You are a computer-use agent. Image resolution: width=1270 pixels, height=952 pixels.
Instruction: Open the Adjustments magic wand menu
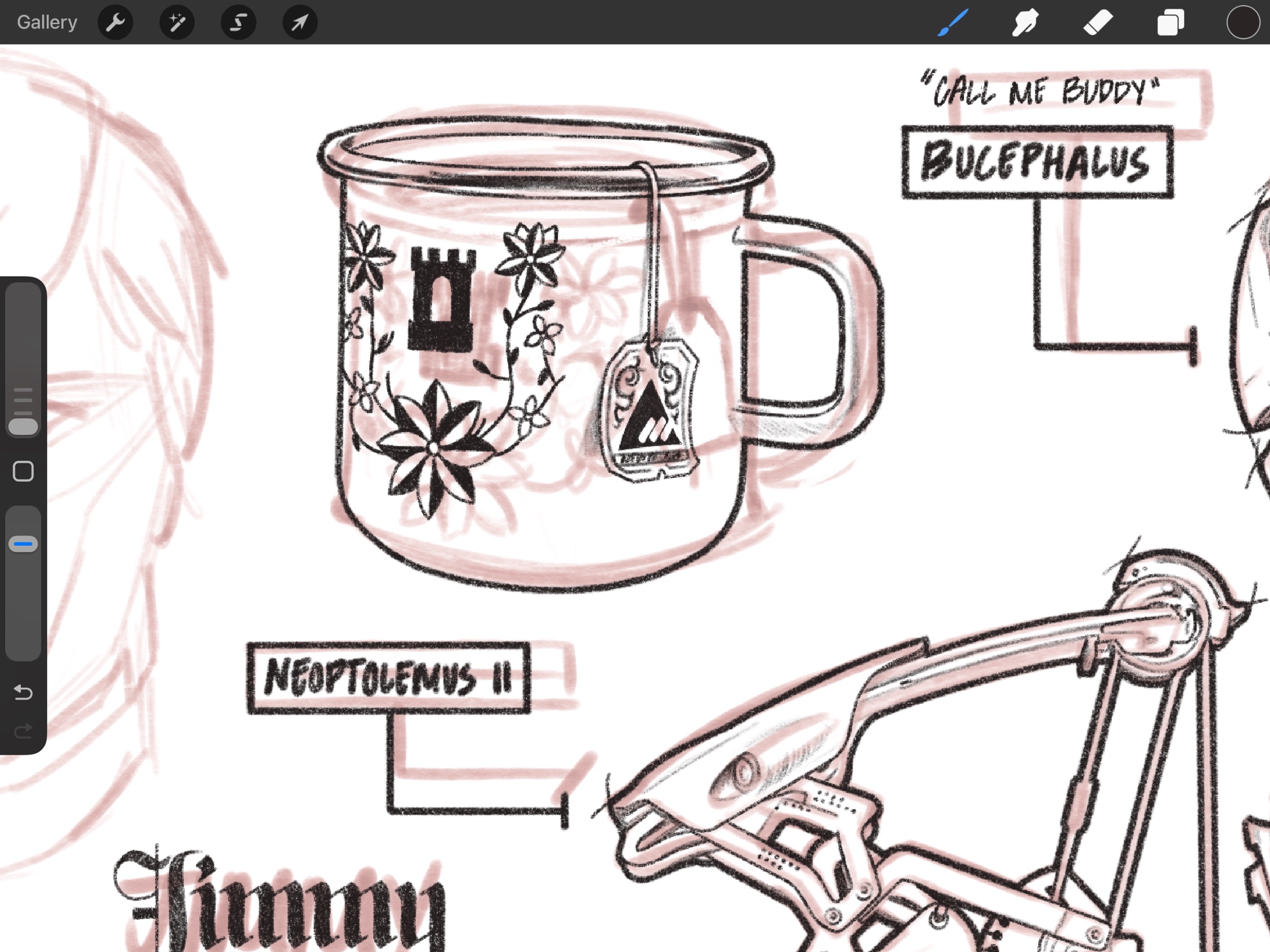click(x=177, y=23)
